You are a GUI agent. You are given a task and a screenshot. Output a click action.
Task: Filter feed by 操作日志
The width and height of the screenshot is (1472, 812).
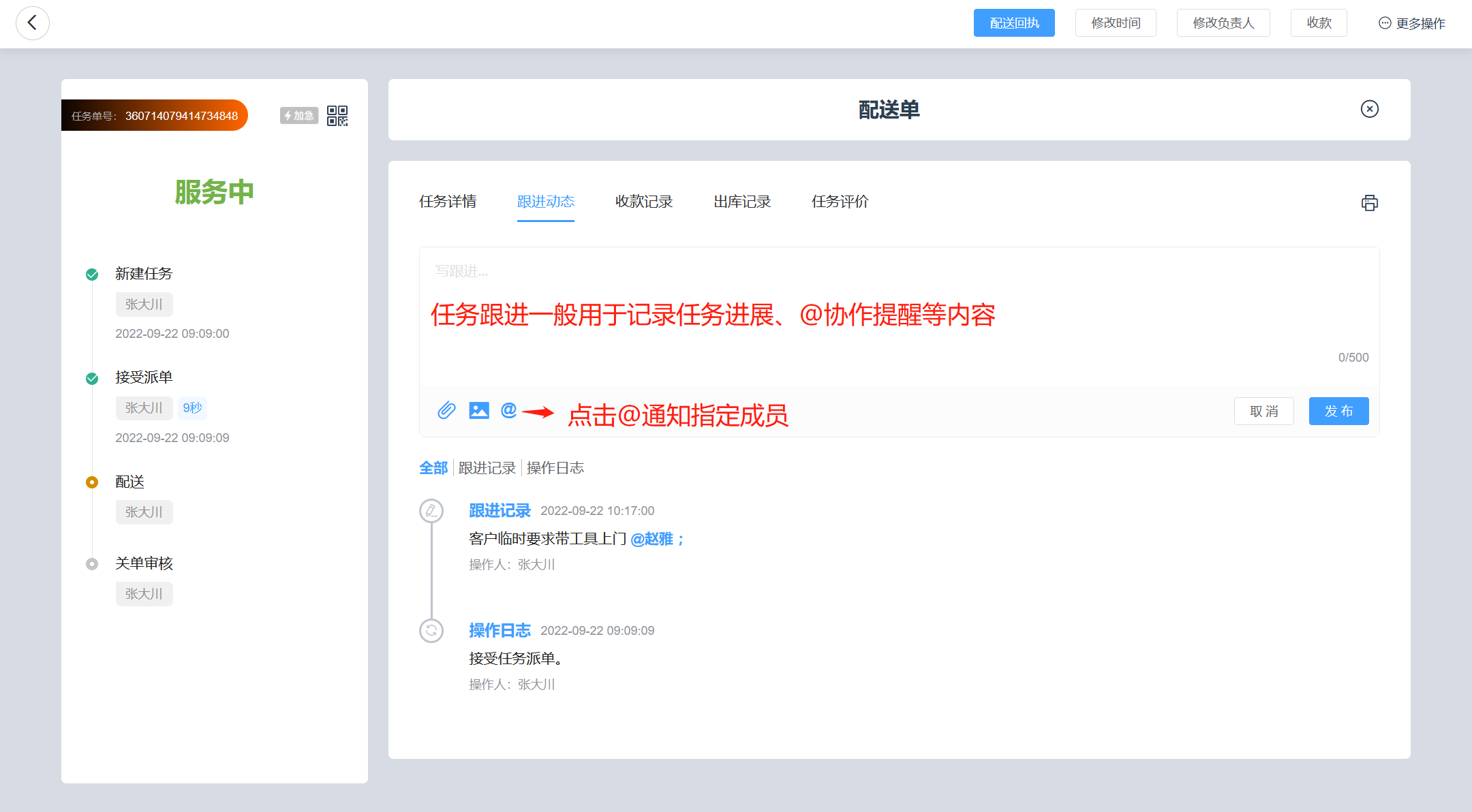click(x=555, y=468)
